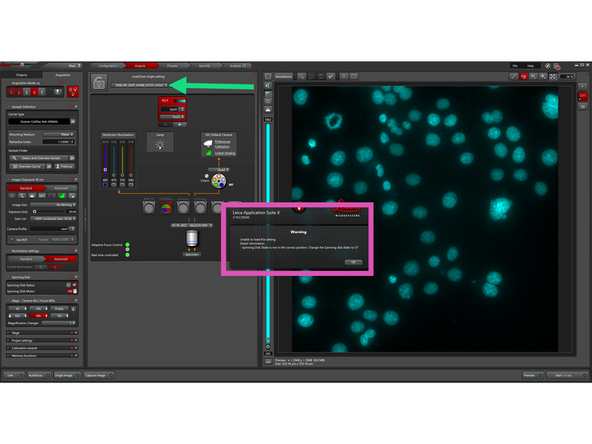The image size is (592, 444).
Task: Expand the Calibration wizards panel
Action: pyautogui.click(x=42, y=348)
